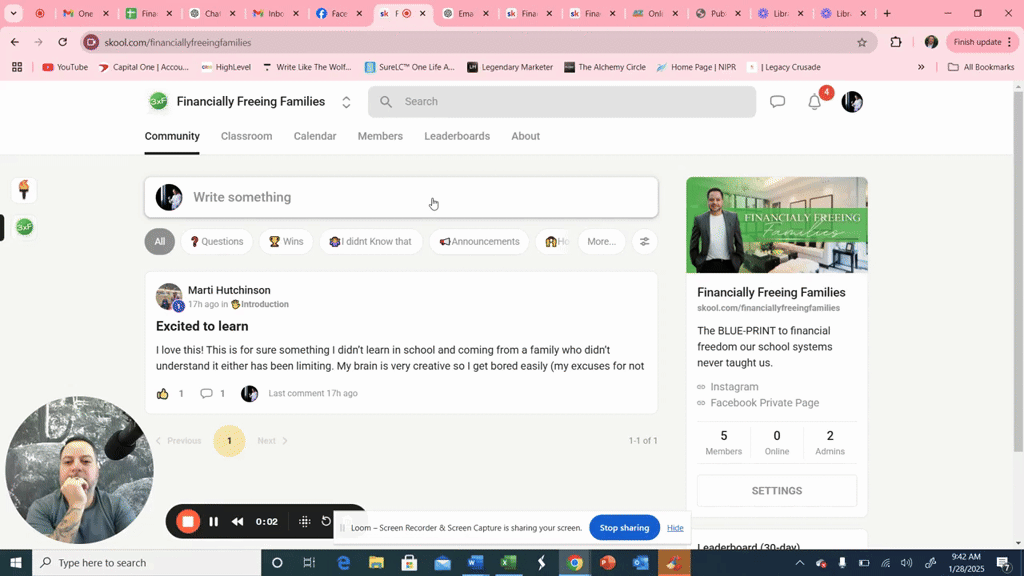
Task: Pause the Loom recording
Action: 214,521
